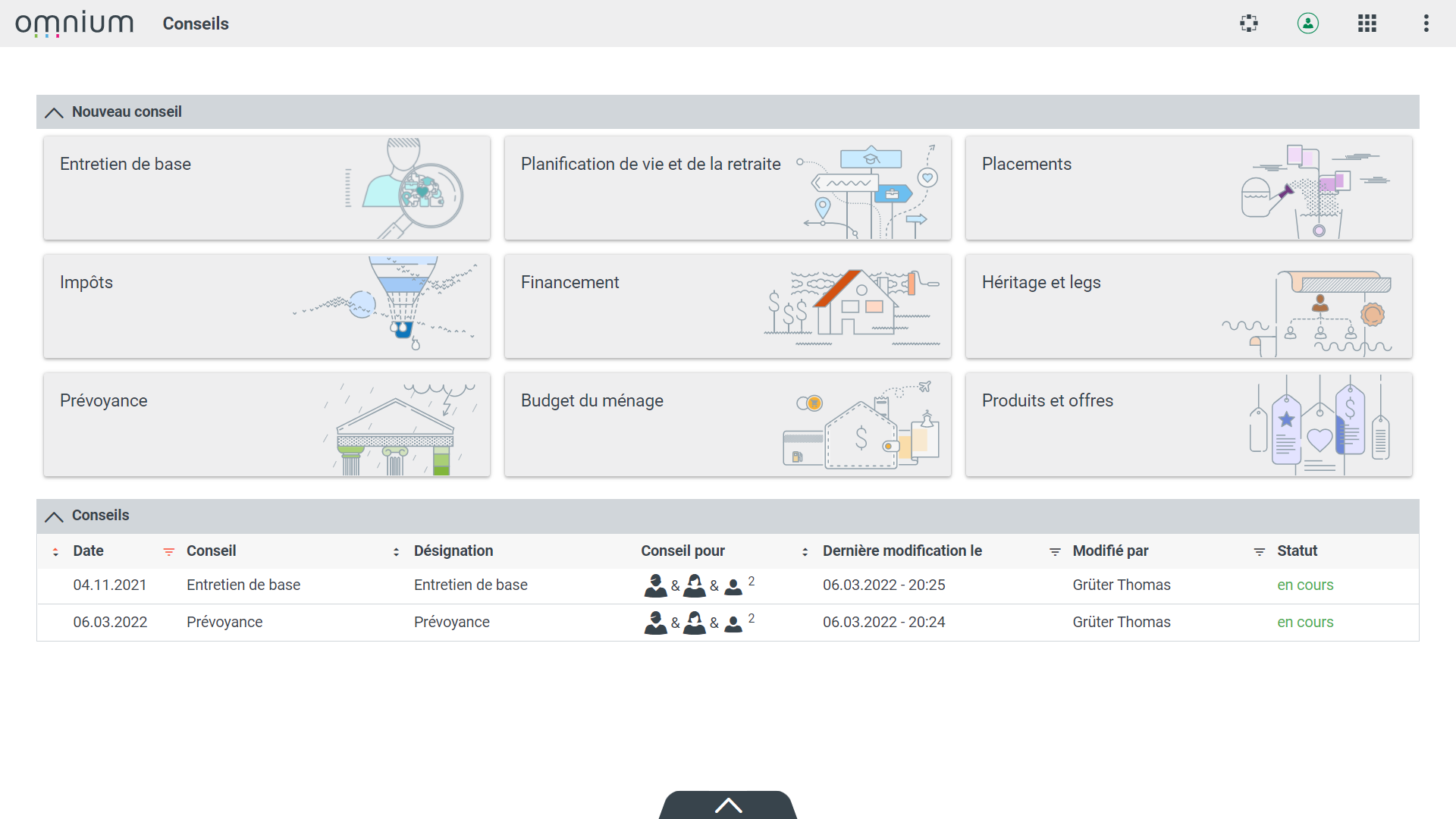
Task: Sort the table by Date
Action: click(x=55, y=552)
